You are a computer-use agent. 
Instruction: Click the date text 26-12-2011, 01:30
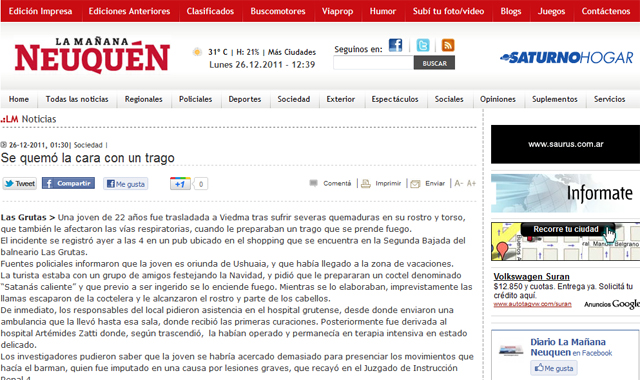pyautogui.click(x=39, y=145)
